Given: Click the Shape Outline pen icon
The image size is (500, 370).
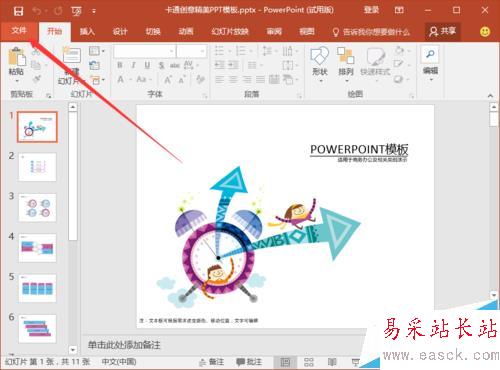Looking at the screenshot, I should (x=398, y=65).
